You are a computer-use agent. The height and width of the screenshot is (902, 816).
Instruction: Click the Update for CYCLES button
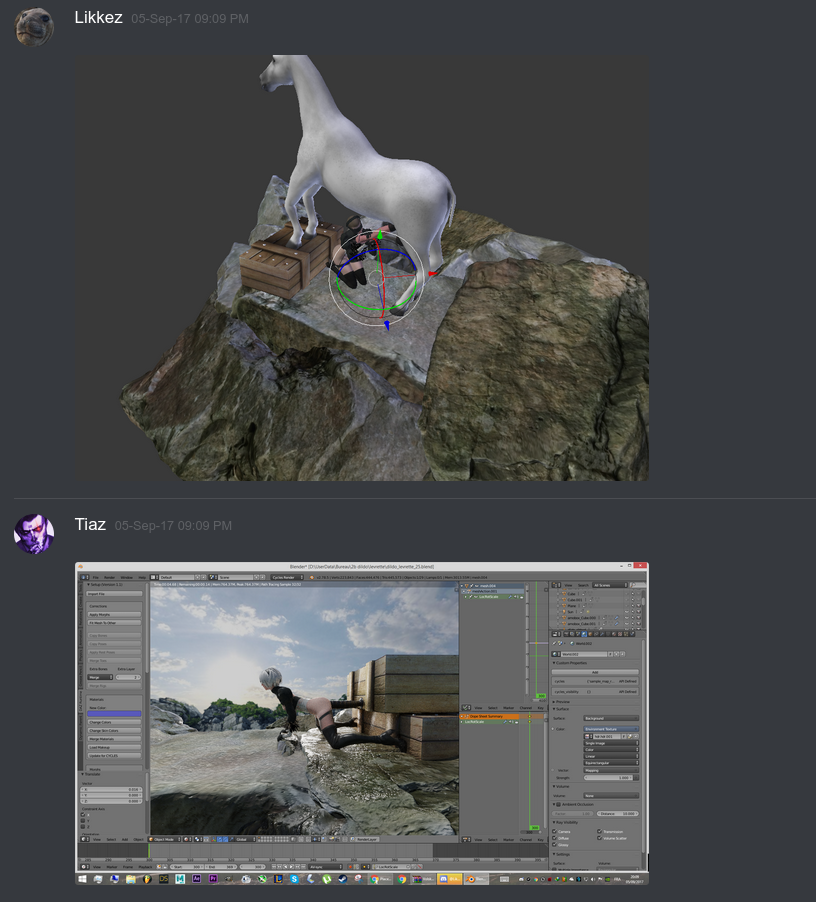point(114,755)
